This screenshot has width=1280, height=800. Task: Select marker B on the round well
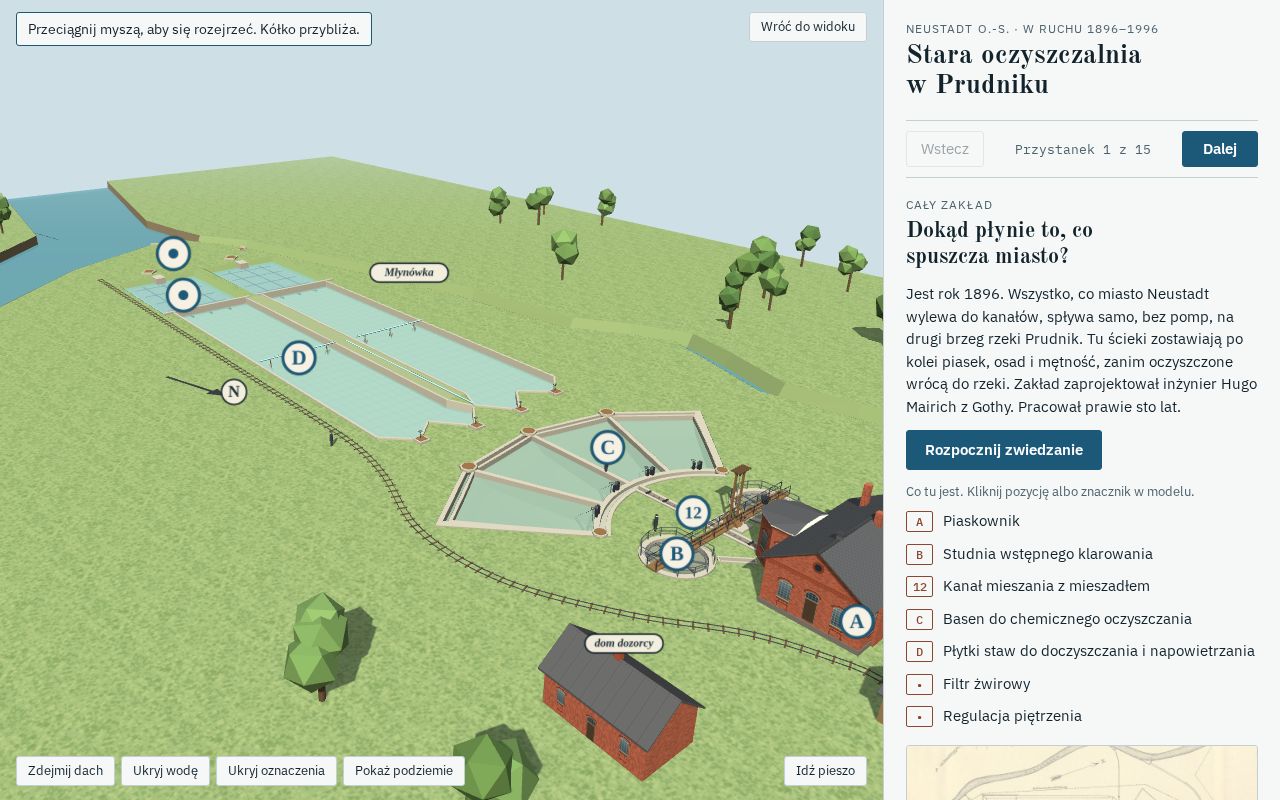coord(676,553)
